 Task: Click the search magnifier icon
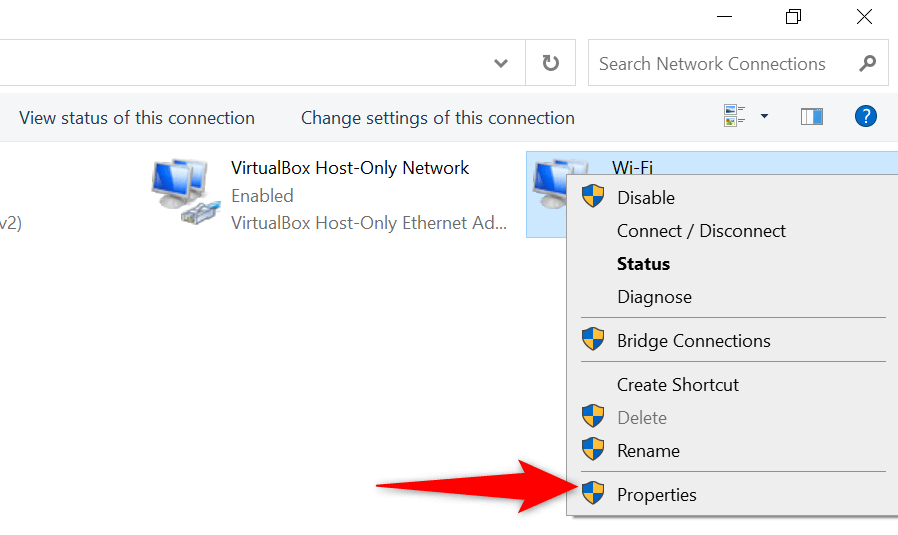coord(867,64)
